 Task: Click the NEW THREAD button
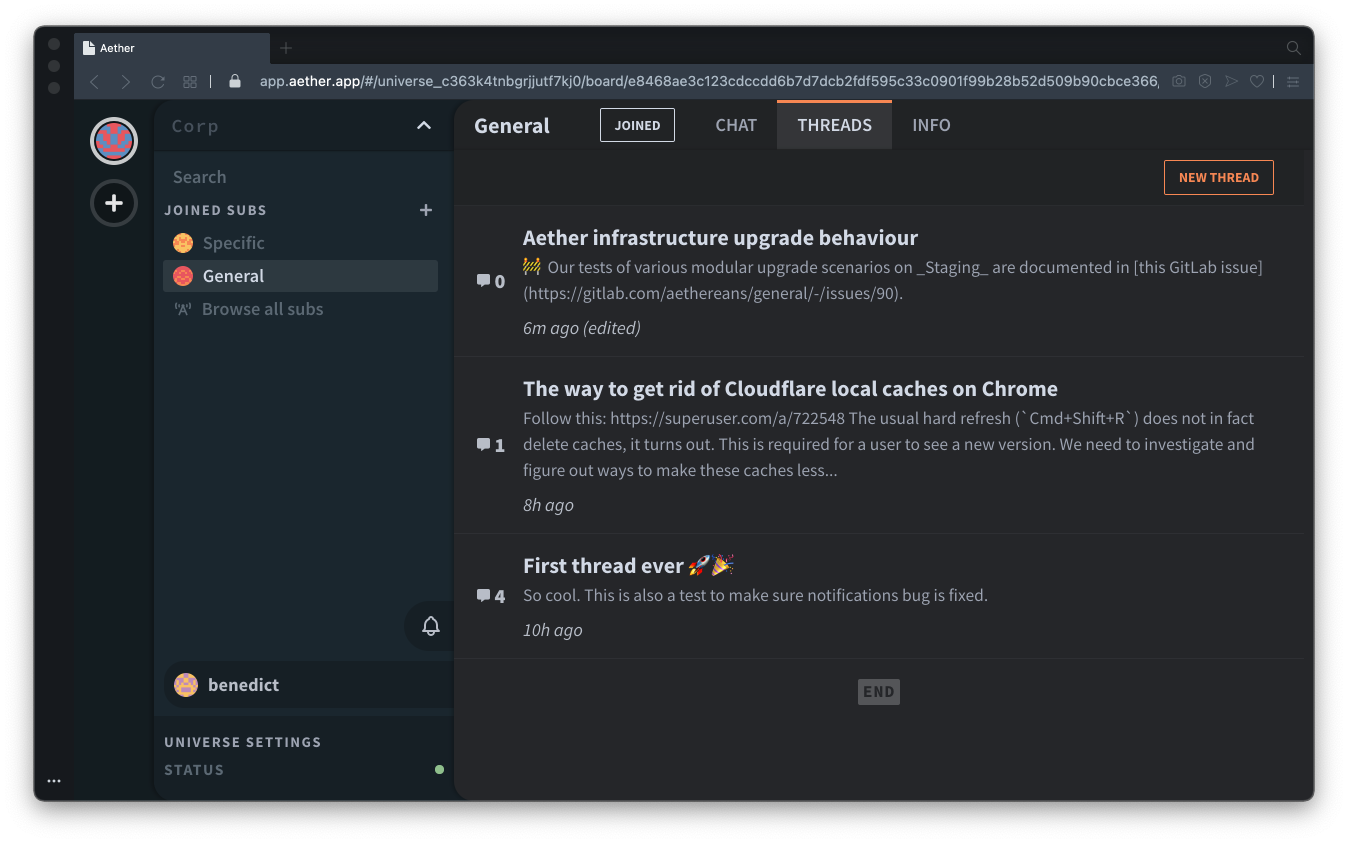click(x=1218, y=177)
